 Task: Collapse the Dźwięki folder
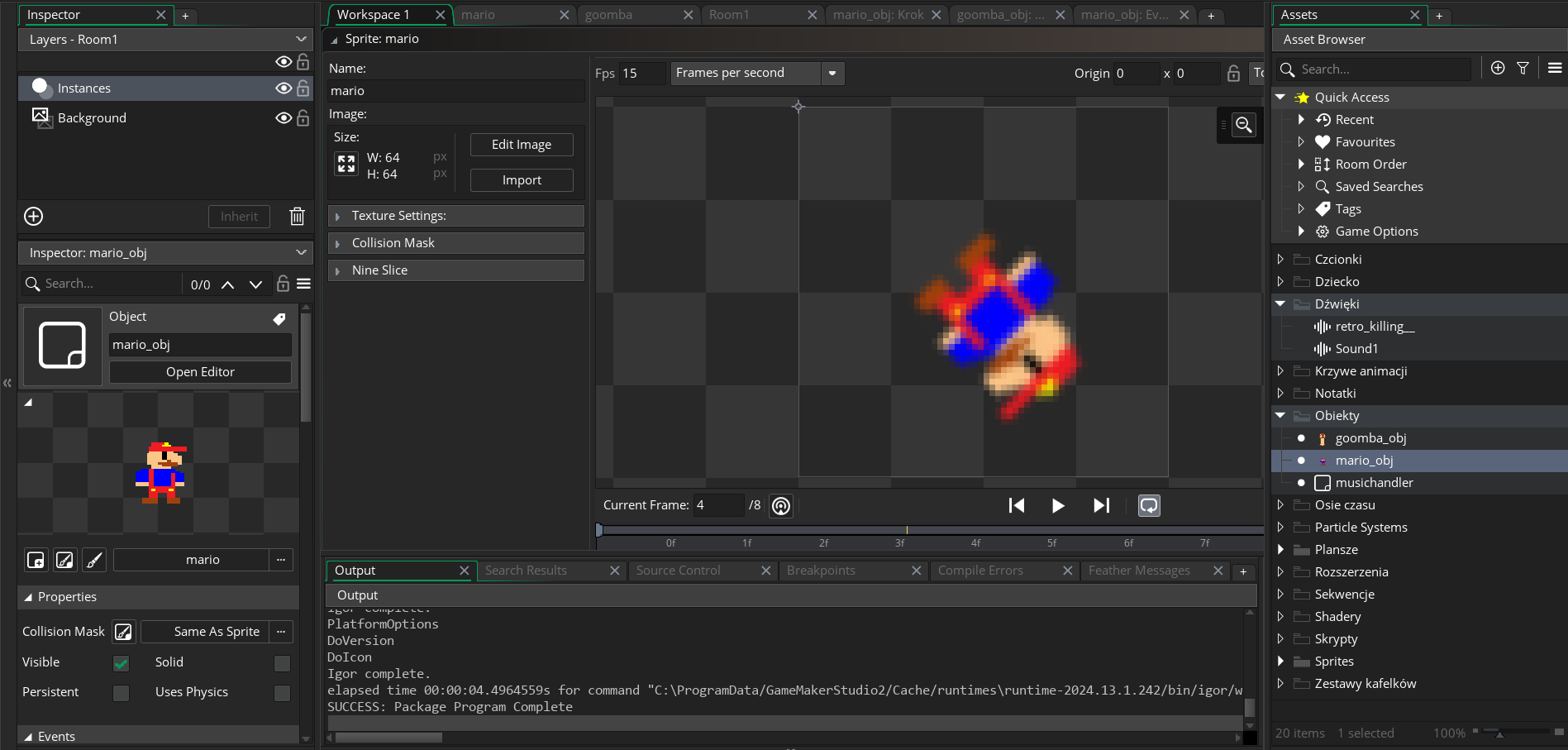tap(1280, 304)
